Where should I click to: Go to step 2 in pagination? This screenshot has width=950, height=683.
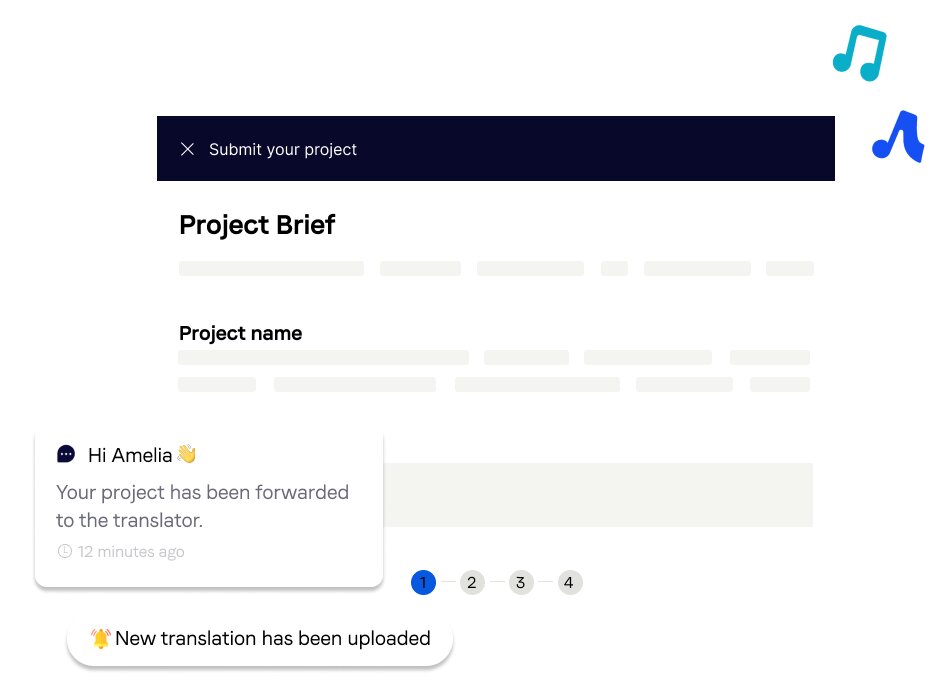click(x=472, y=582)
